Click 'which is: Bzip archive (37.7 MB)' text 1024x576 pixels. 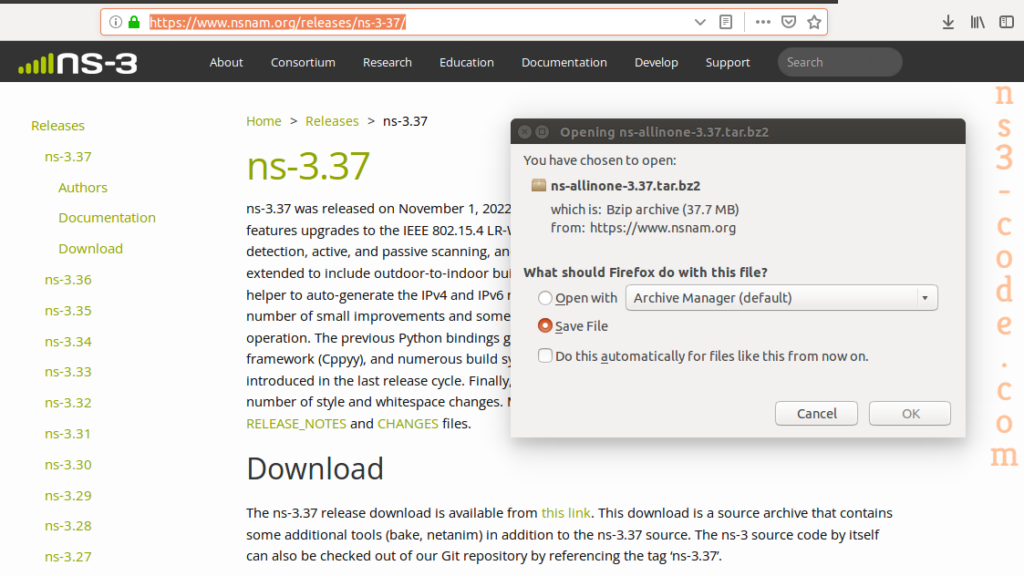645,210
